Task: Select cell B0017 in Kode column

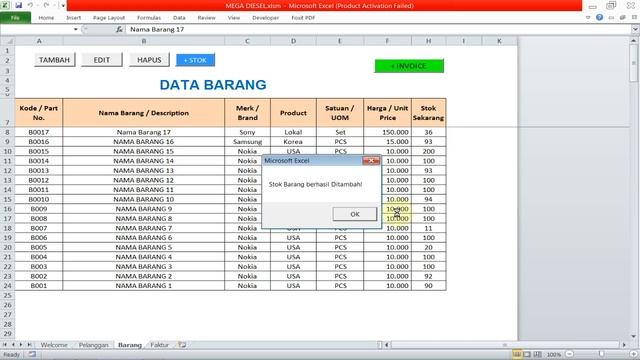Action: (39, 132)
